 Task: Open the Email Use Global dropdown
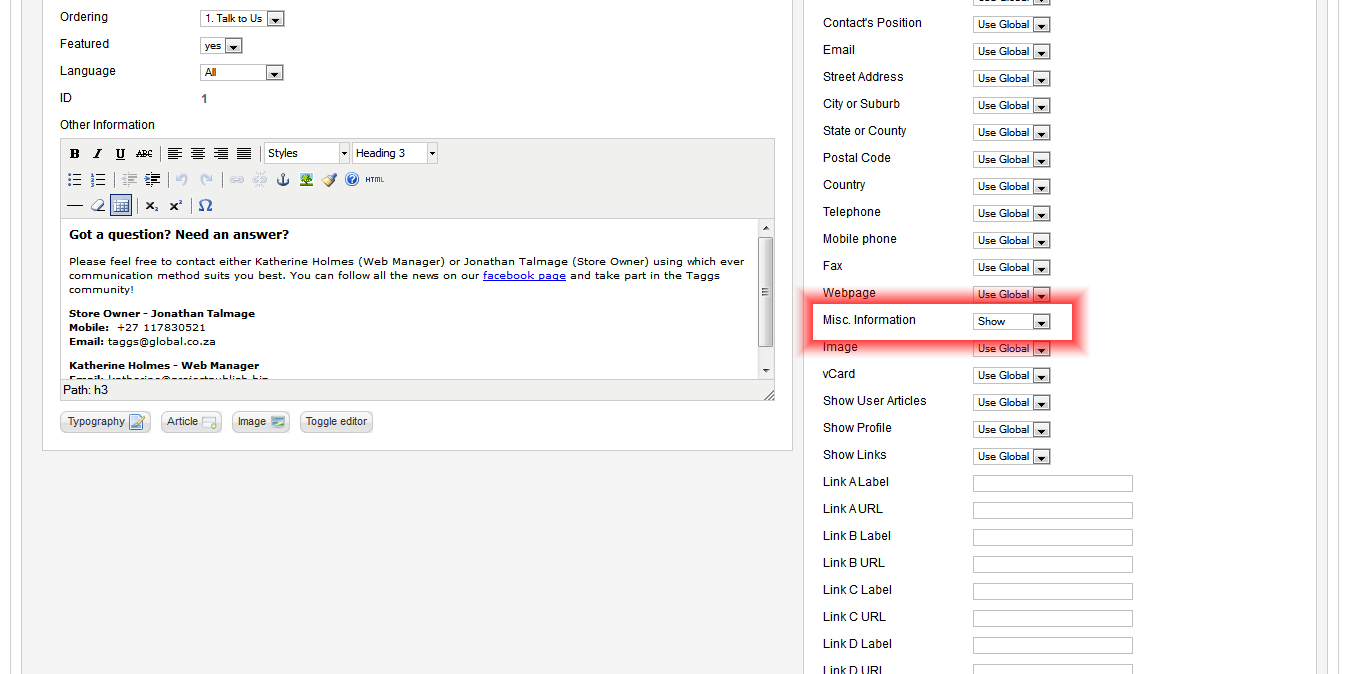[x=1012, y=52]
